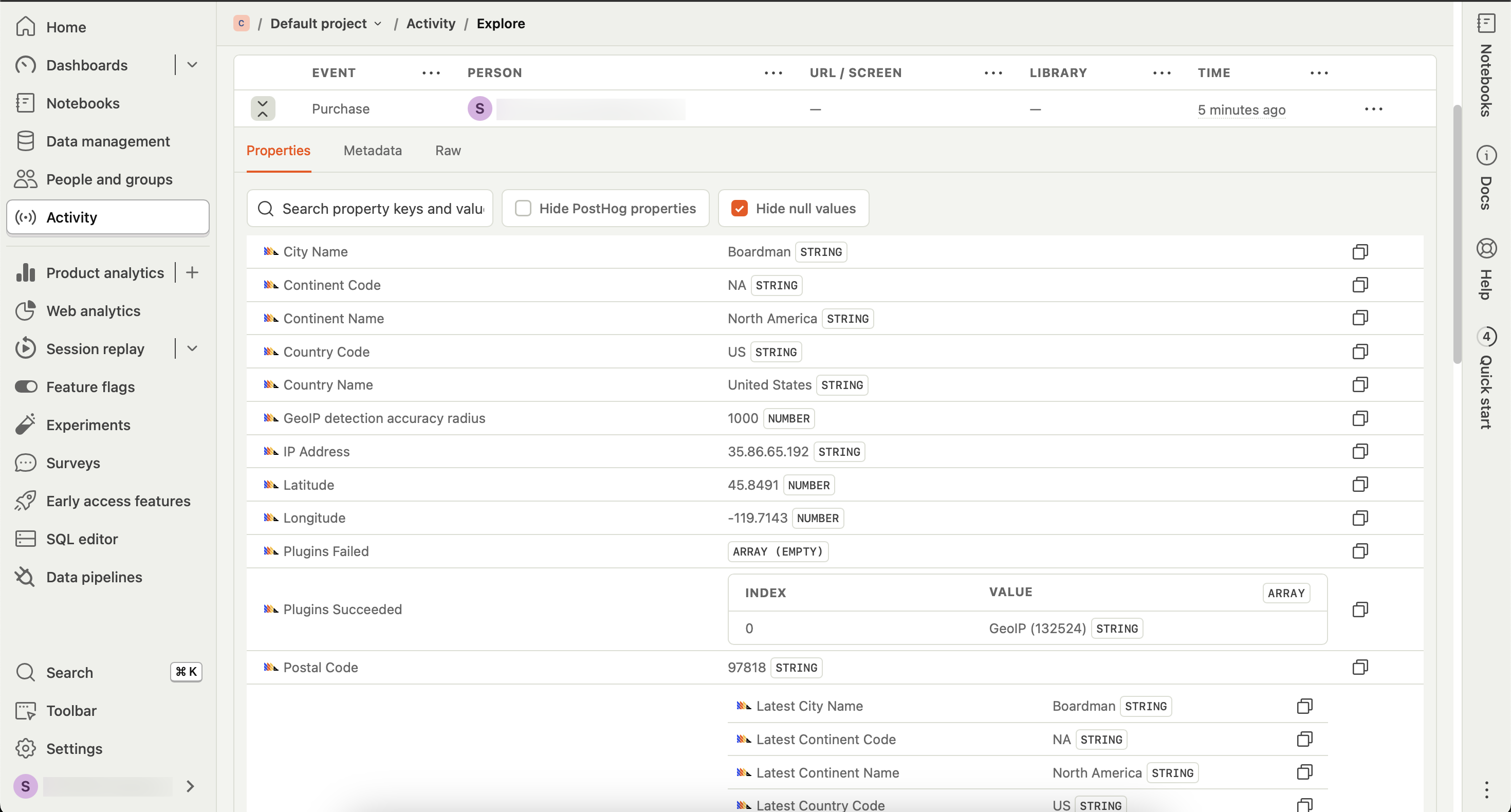The image size is (1511, 812).
Task: Click the page vertical scrollbar
Action: click(1457, 235)
